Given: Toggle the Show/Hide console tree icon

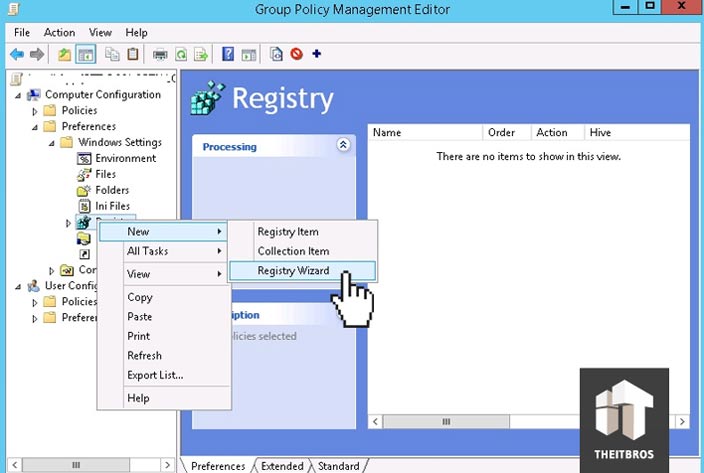Looking at the screenshot, I should tap(85, 55).
